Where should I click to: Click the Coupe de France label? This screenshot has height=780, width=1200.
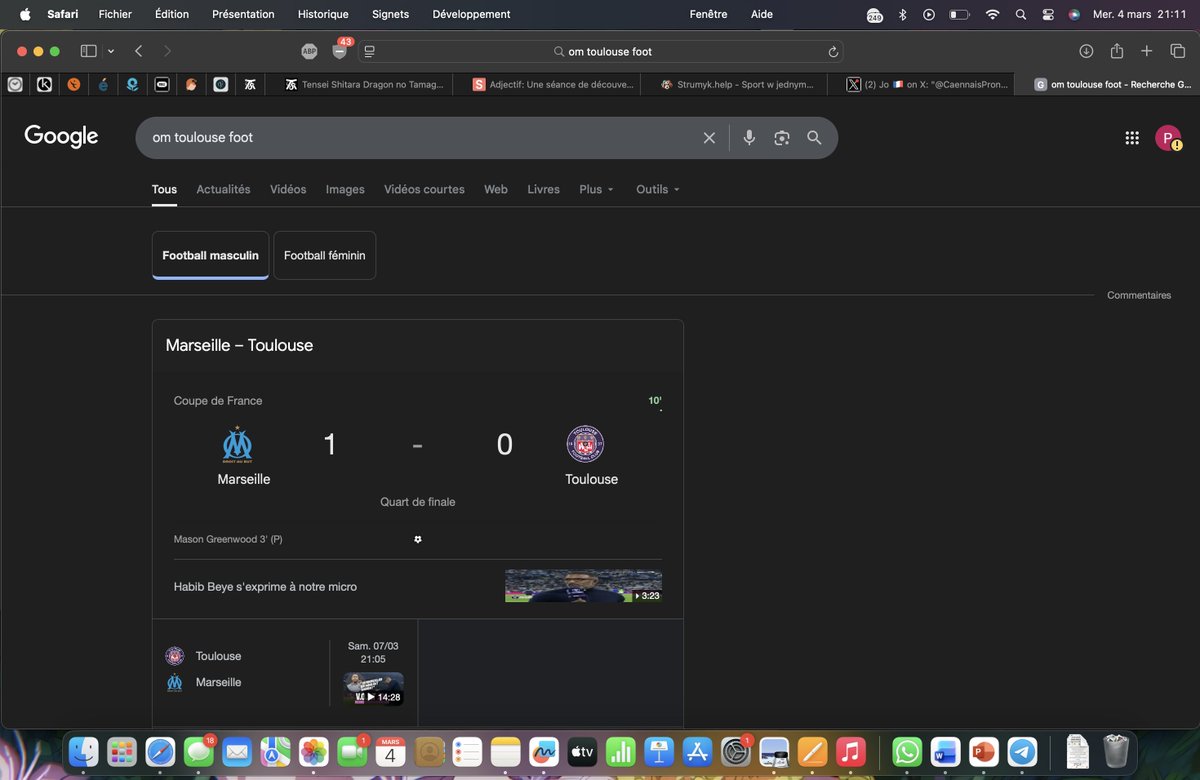pyautogui.click(x=218, y=401)
